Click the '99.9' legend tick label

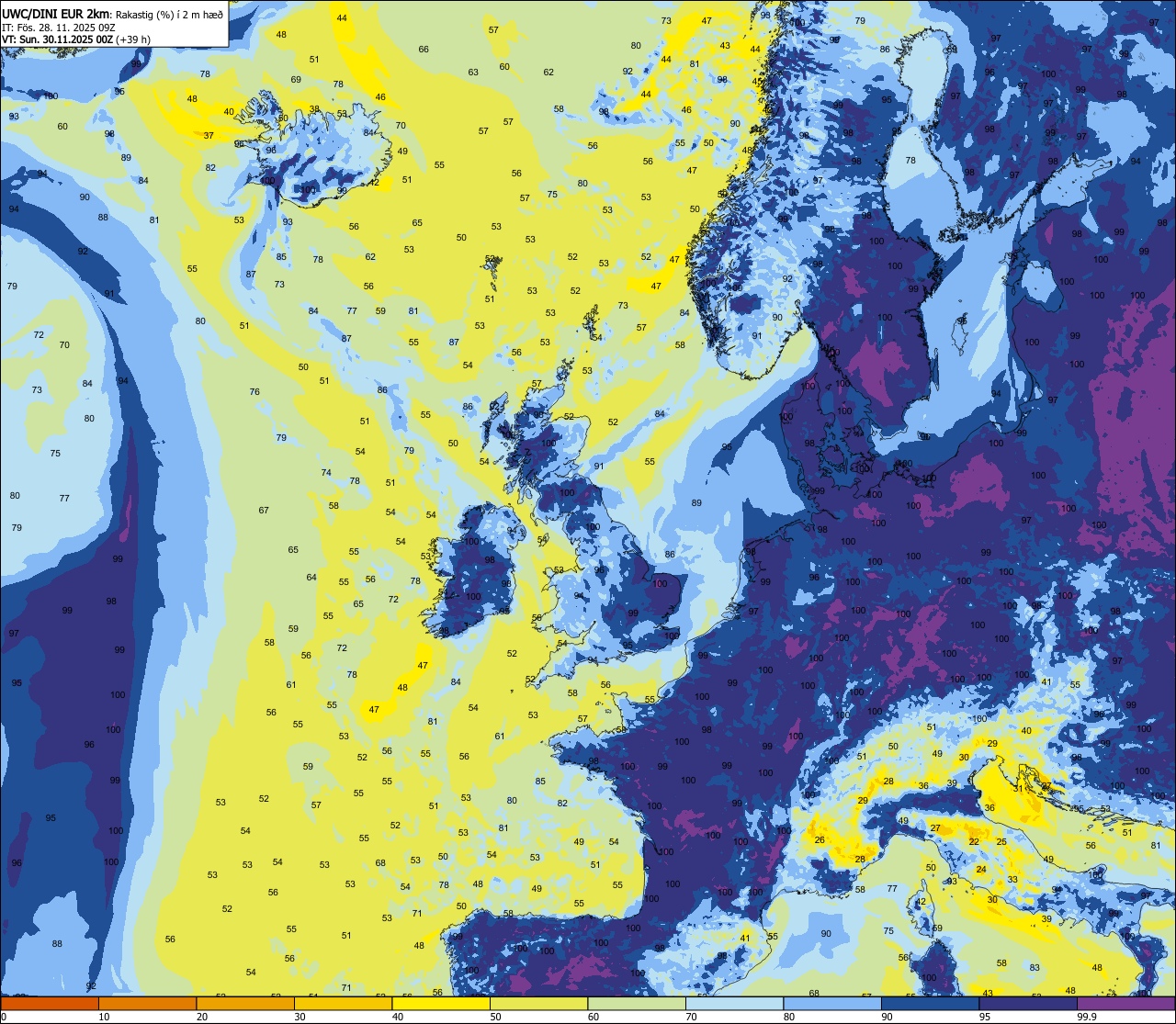1087,1017
